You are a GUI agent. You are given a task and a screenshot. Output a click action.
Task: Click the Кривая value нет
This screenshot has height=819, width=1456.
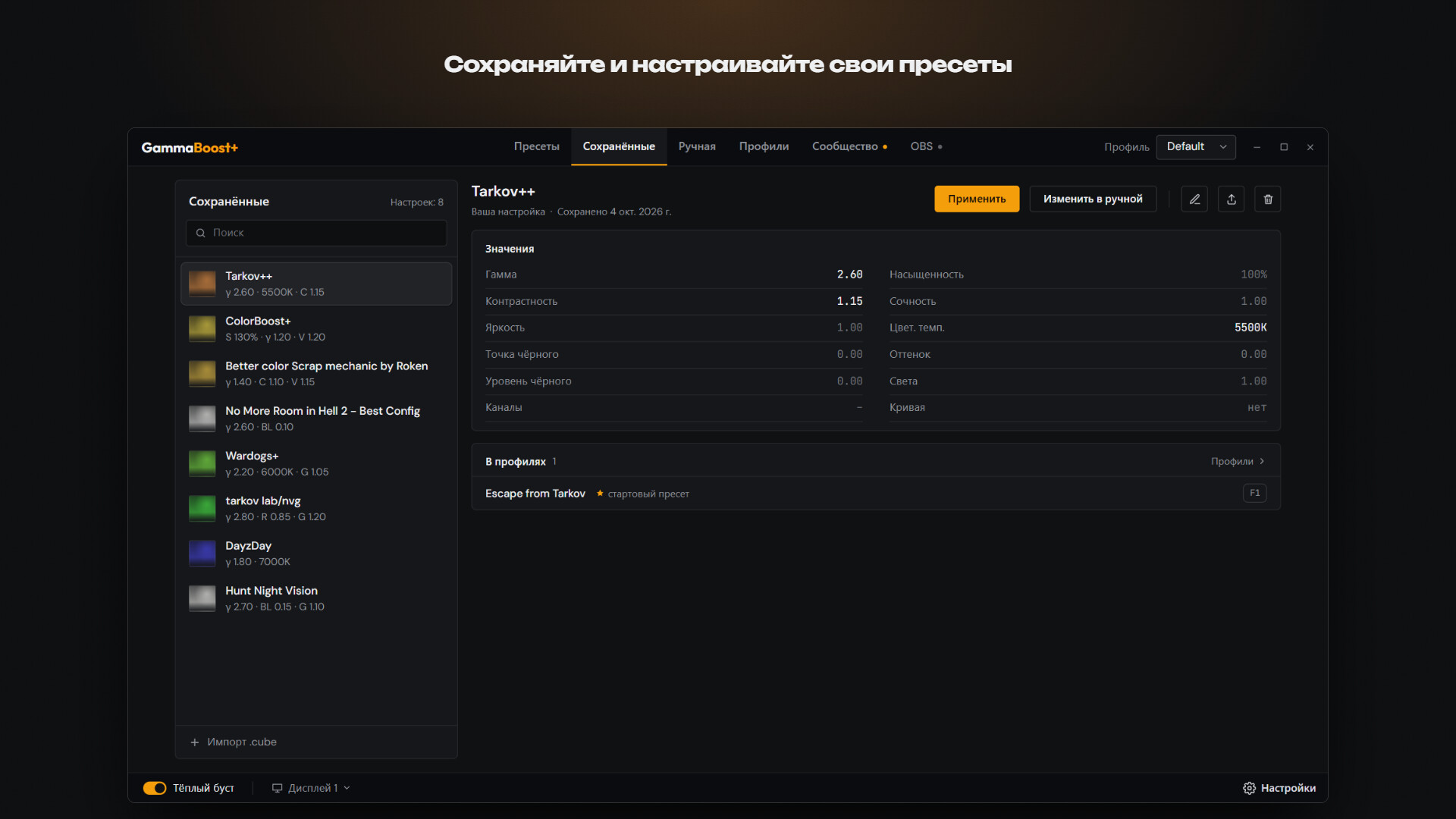pyautogui.click(x=1257, y=408)
